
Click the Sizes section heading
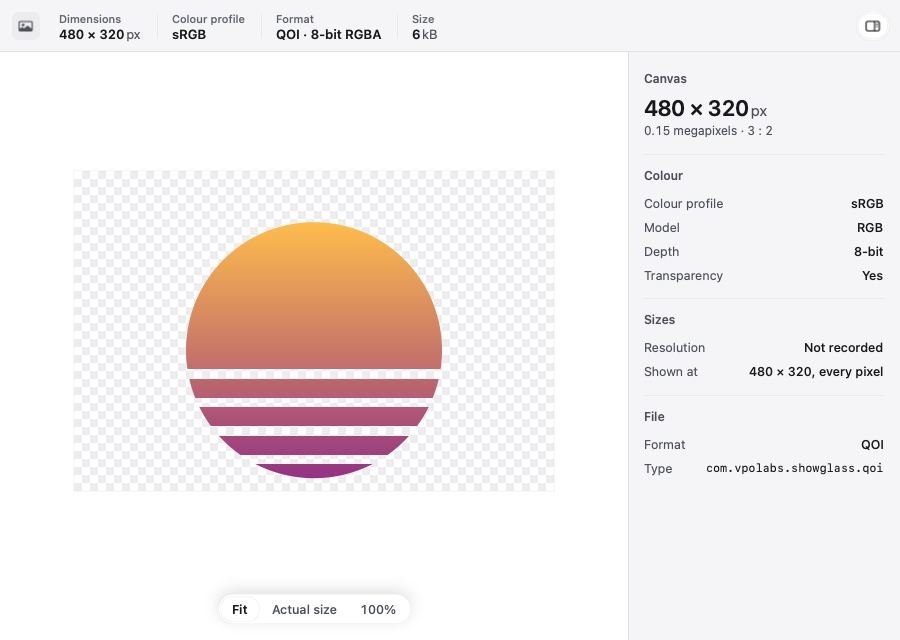coord(659,320)
